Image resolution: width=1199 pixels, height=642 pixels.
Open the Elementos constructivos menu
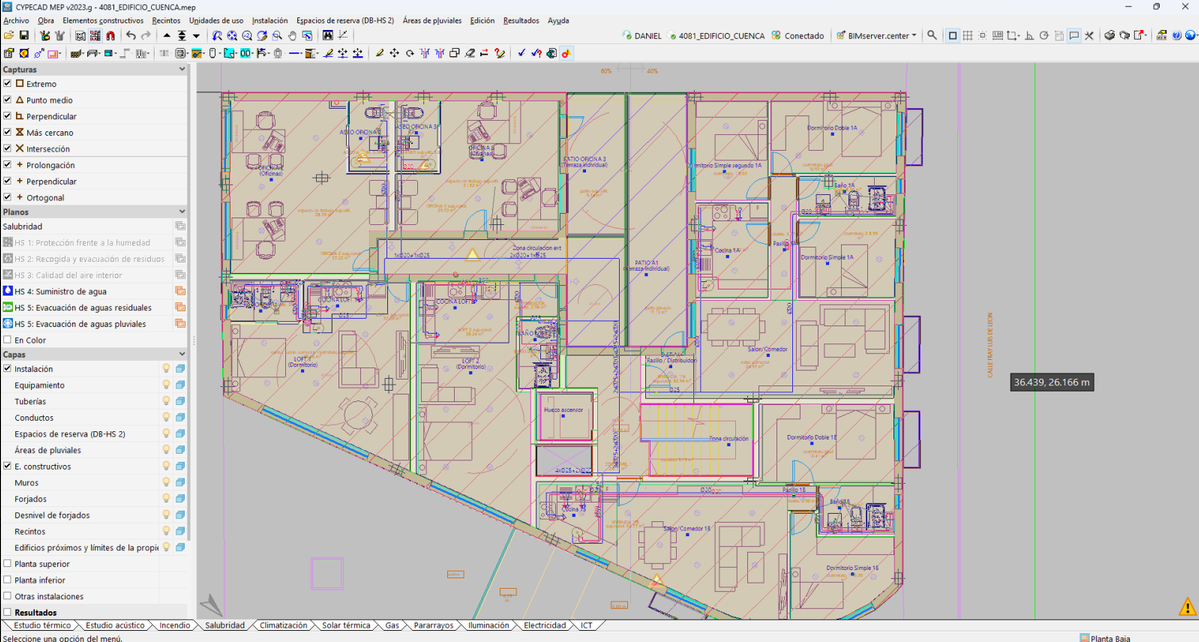[x=102, y=21]
